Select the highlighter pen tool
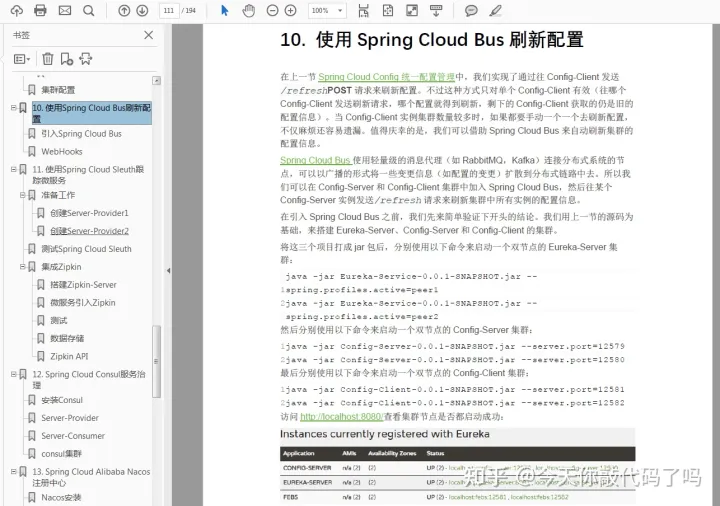The height and width of the screenshot is (506, 720). (495, 11)
